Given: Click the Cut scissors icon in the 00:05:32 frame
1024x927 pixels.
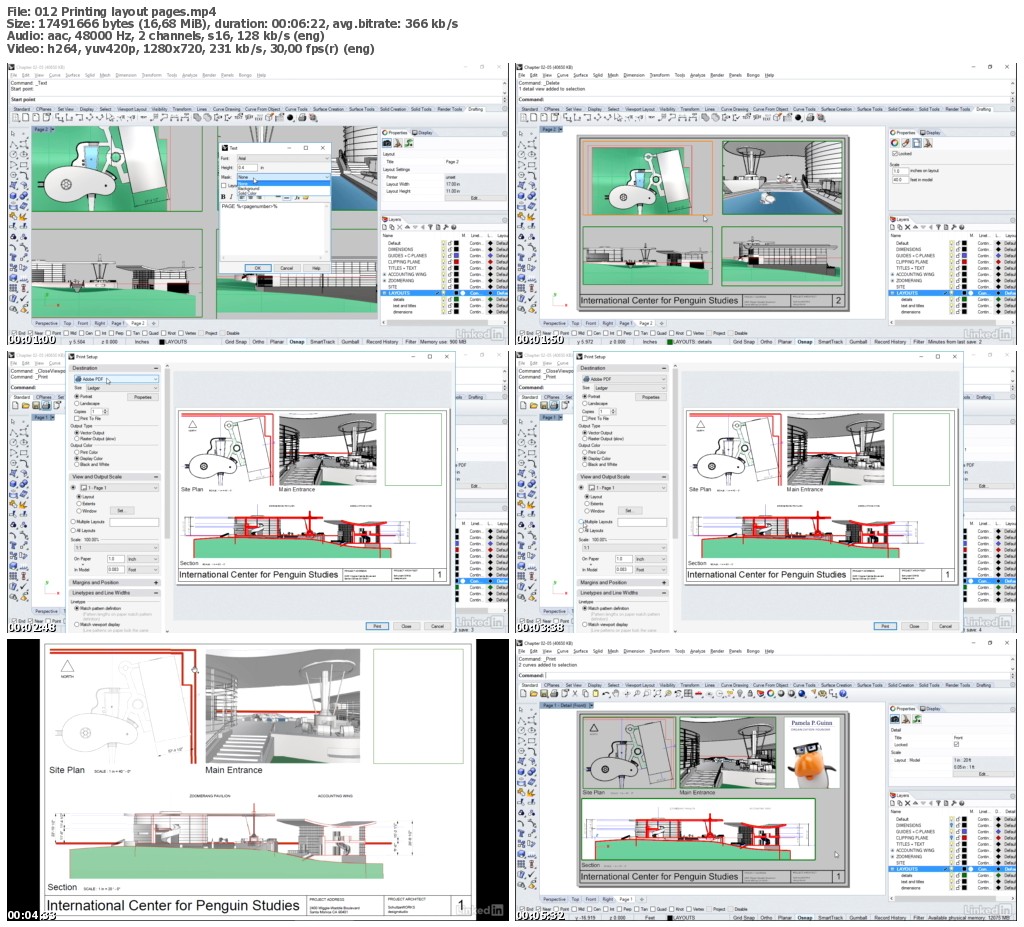Looking at the screenshot, I should (575, 694).
